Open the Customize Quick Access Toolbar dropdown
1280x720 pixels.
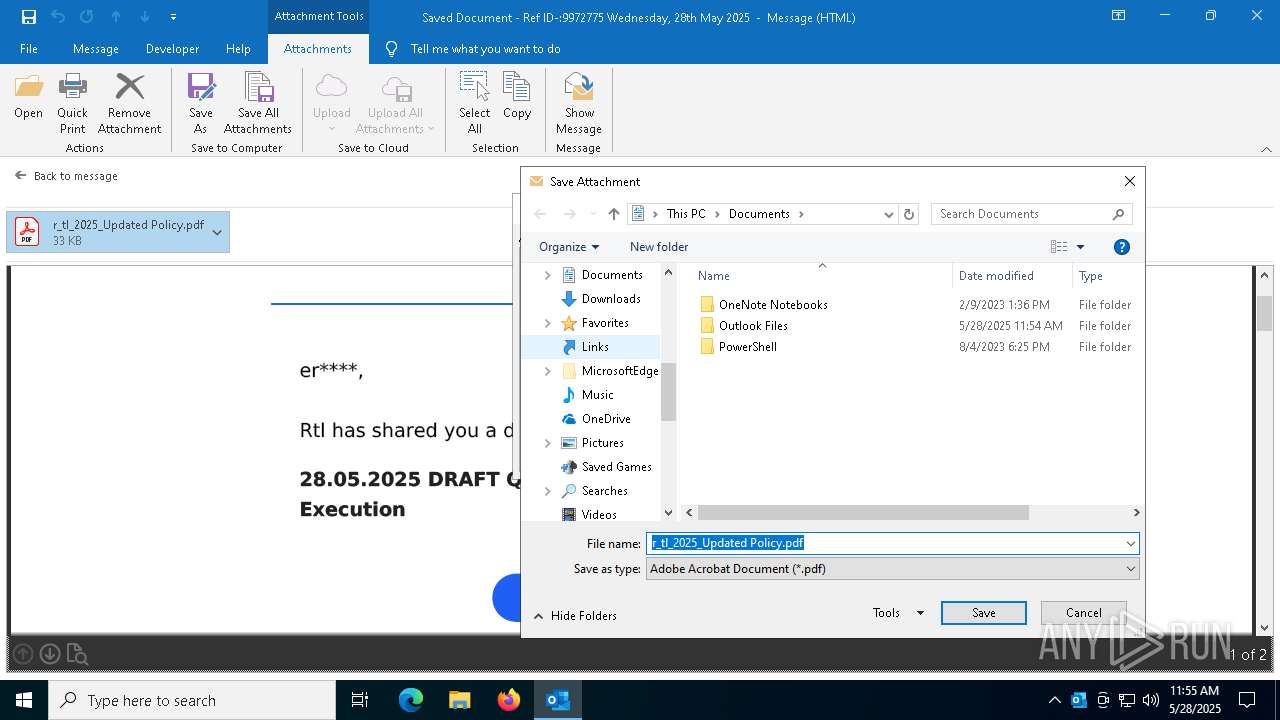pyautogui.click(x=173, y=17)
